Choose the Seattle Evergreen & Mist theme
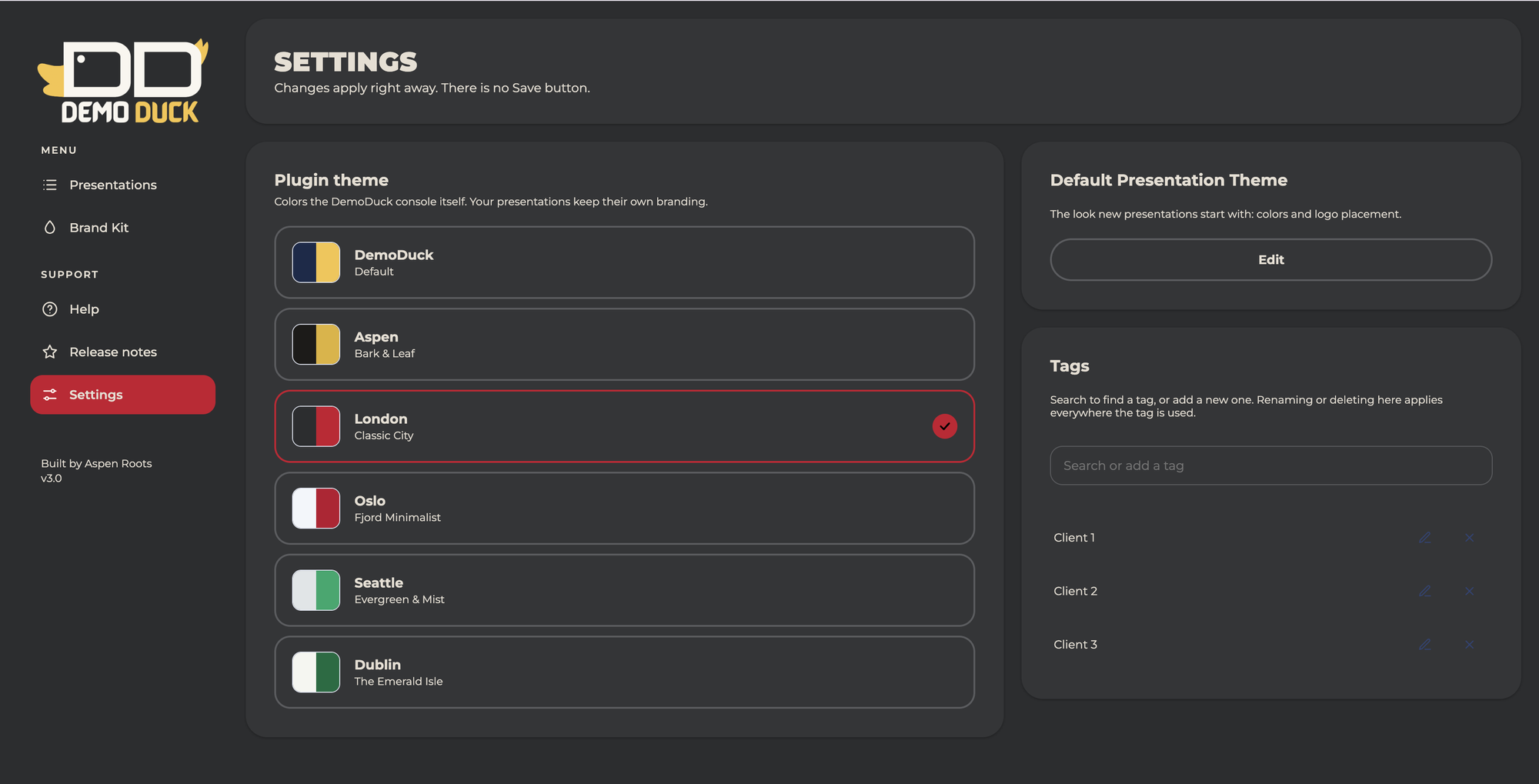The image size is (1539, 784). tap(624, 590)
